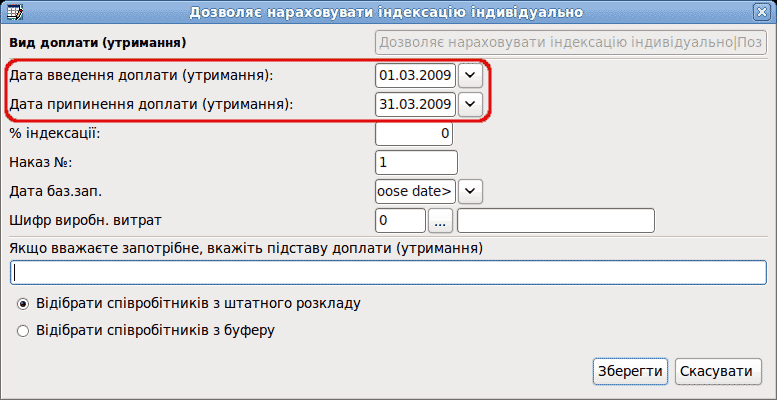
Task: Click the Наказ № input field
Action: (x=416, y=163)
